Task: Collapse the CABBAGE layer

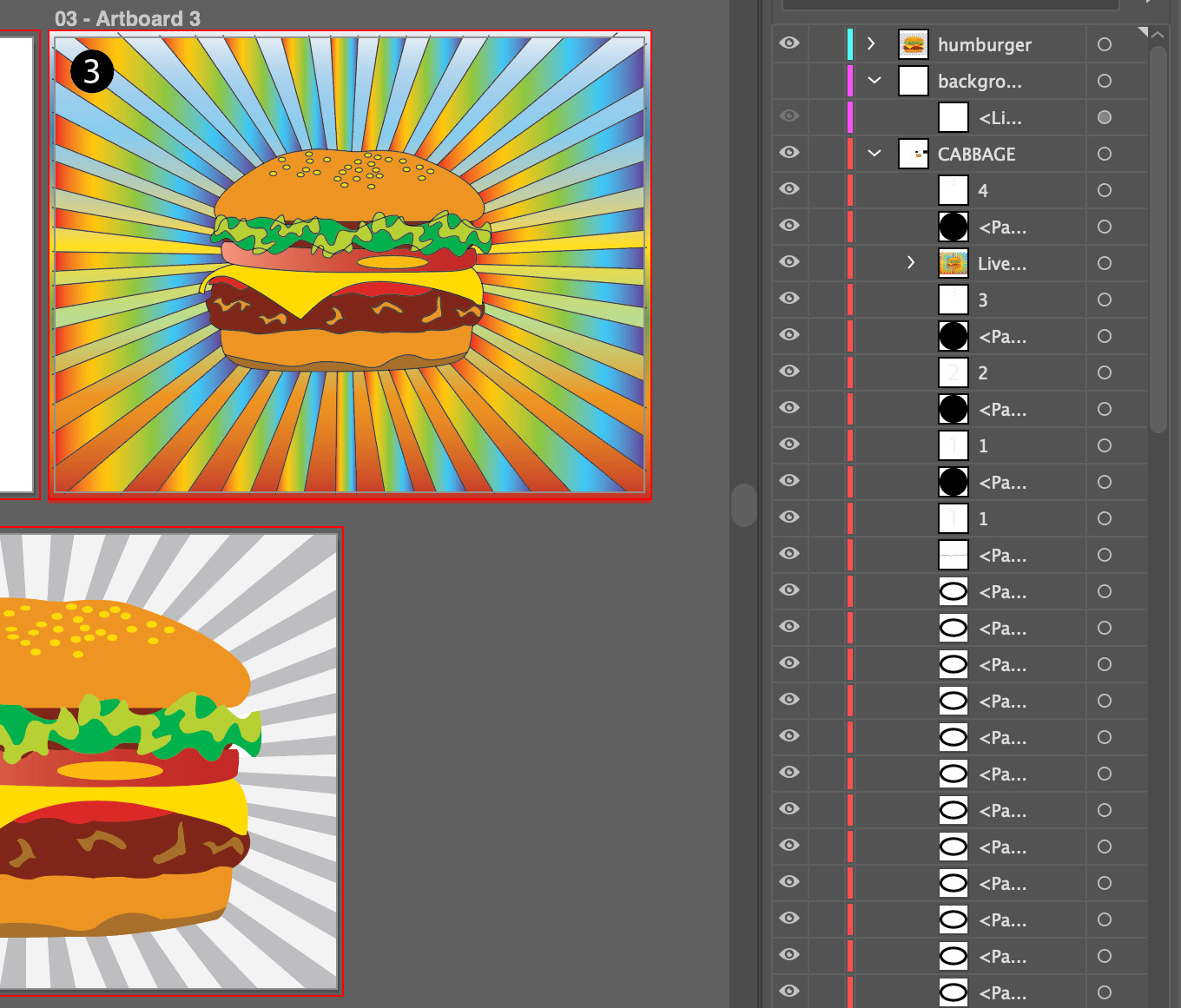Action: (x=874, y=154)
